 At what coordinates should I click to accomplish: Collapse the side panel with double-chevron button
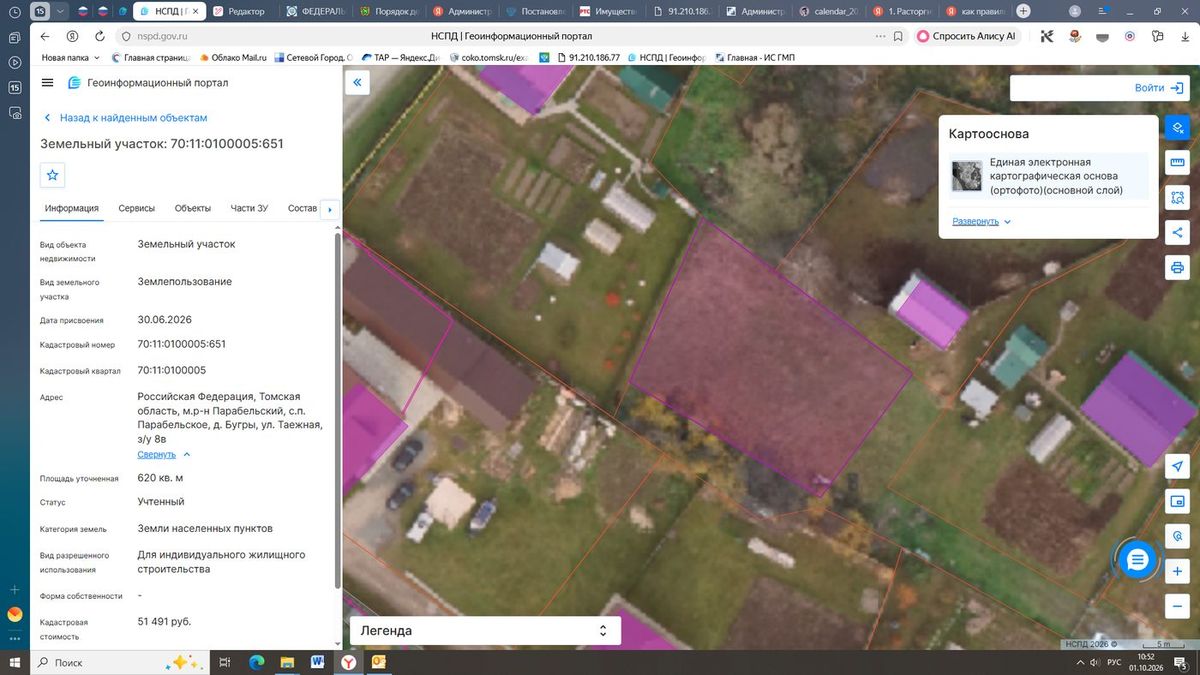[357, 83]
